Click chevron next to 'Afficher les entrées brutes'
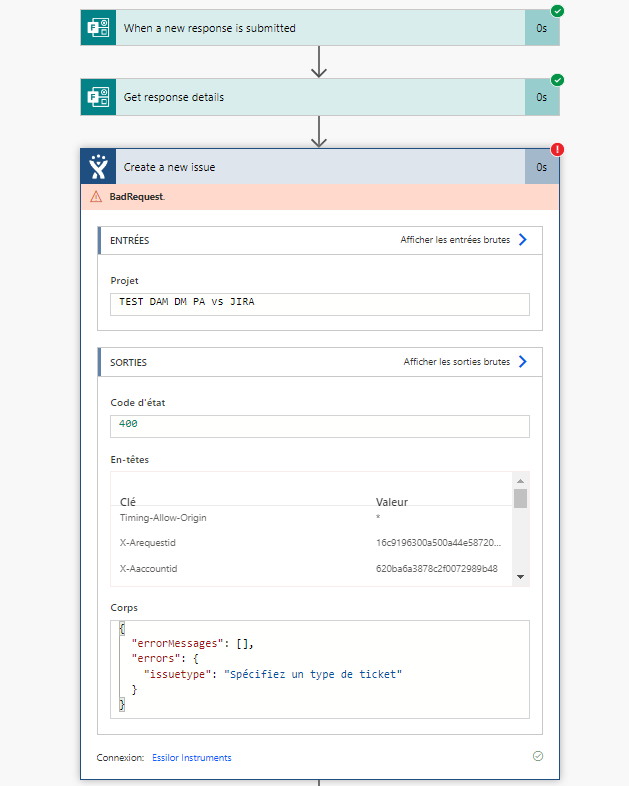The image size is (629, 786). [x=523, y=240]
